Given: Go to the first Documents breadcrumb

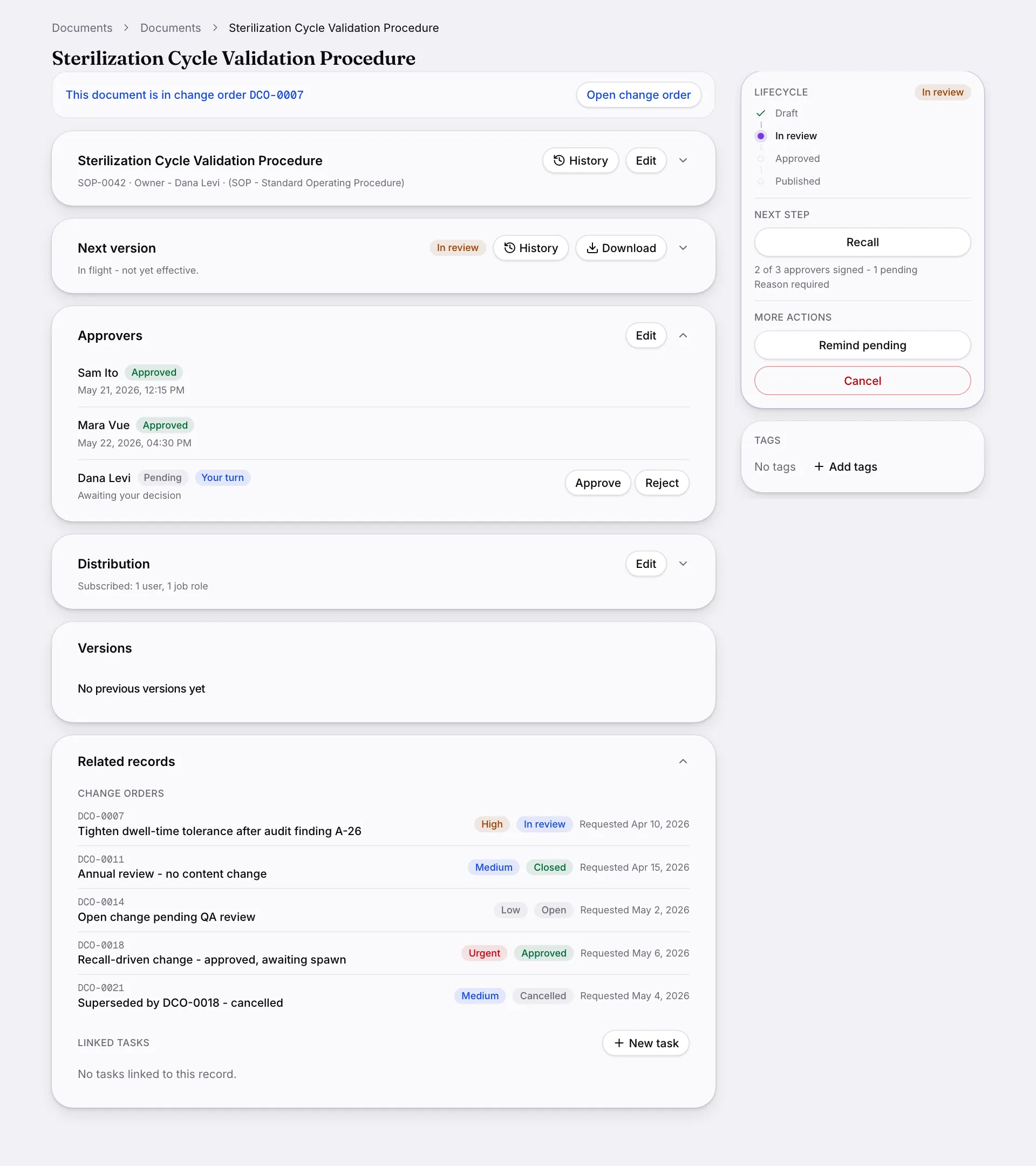Looking at the screenshot, I should [x=82, y=28].
